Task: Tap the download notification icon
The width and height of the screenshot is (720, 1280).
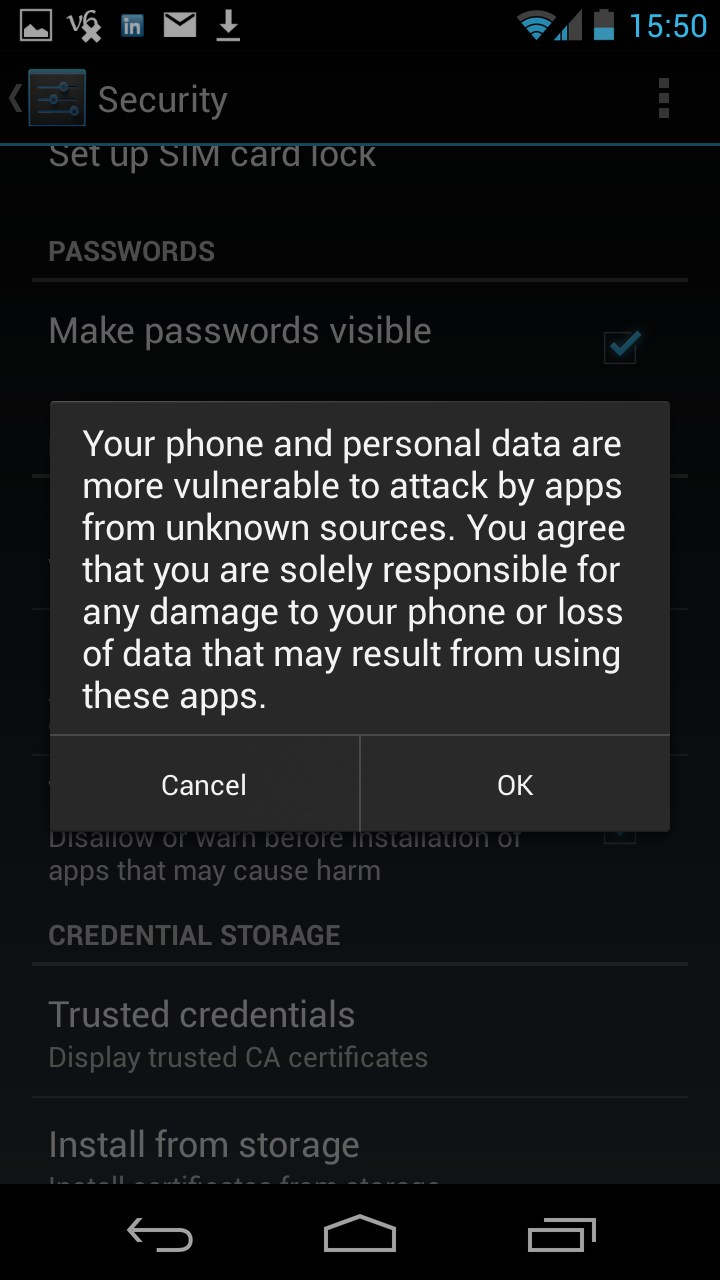Action: tap(229, 26)
